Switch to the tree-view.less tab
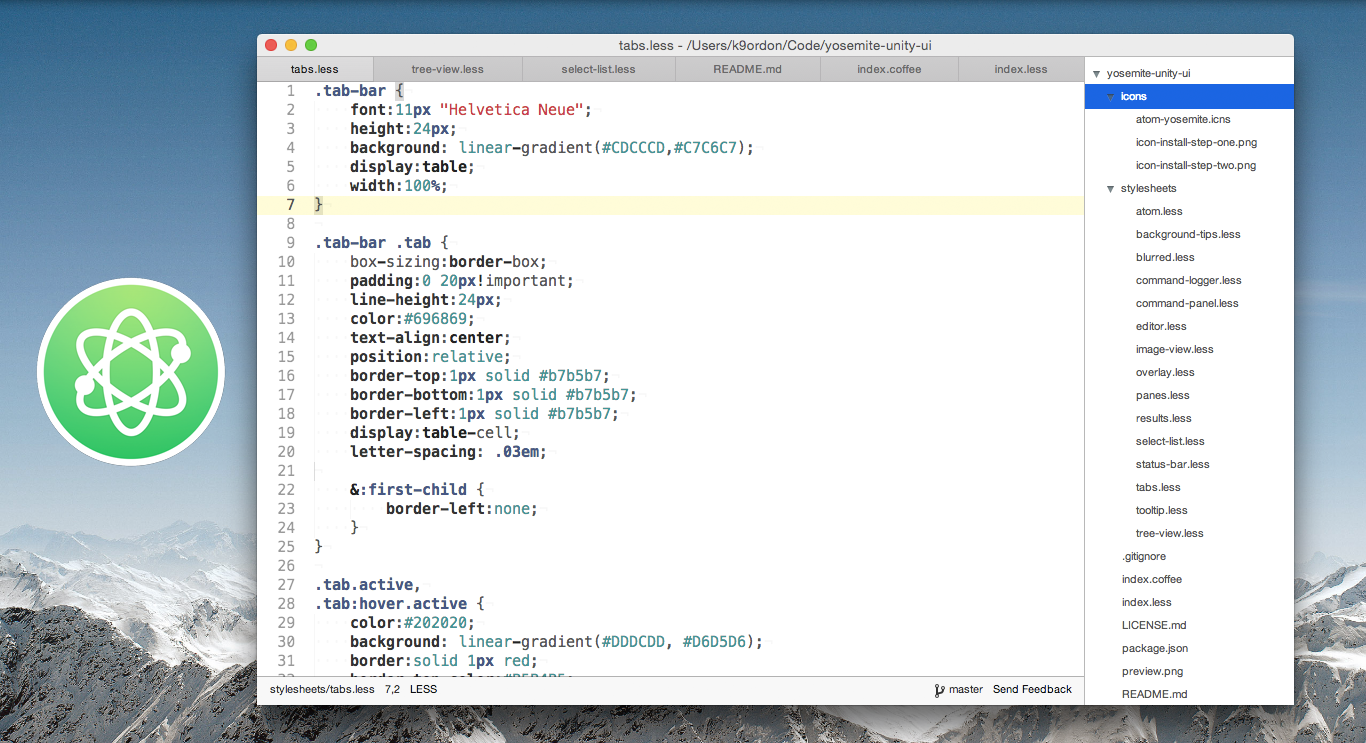 (x=447, y=69)
